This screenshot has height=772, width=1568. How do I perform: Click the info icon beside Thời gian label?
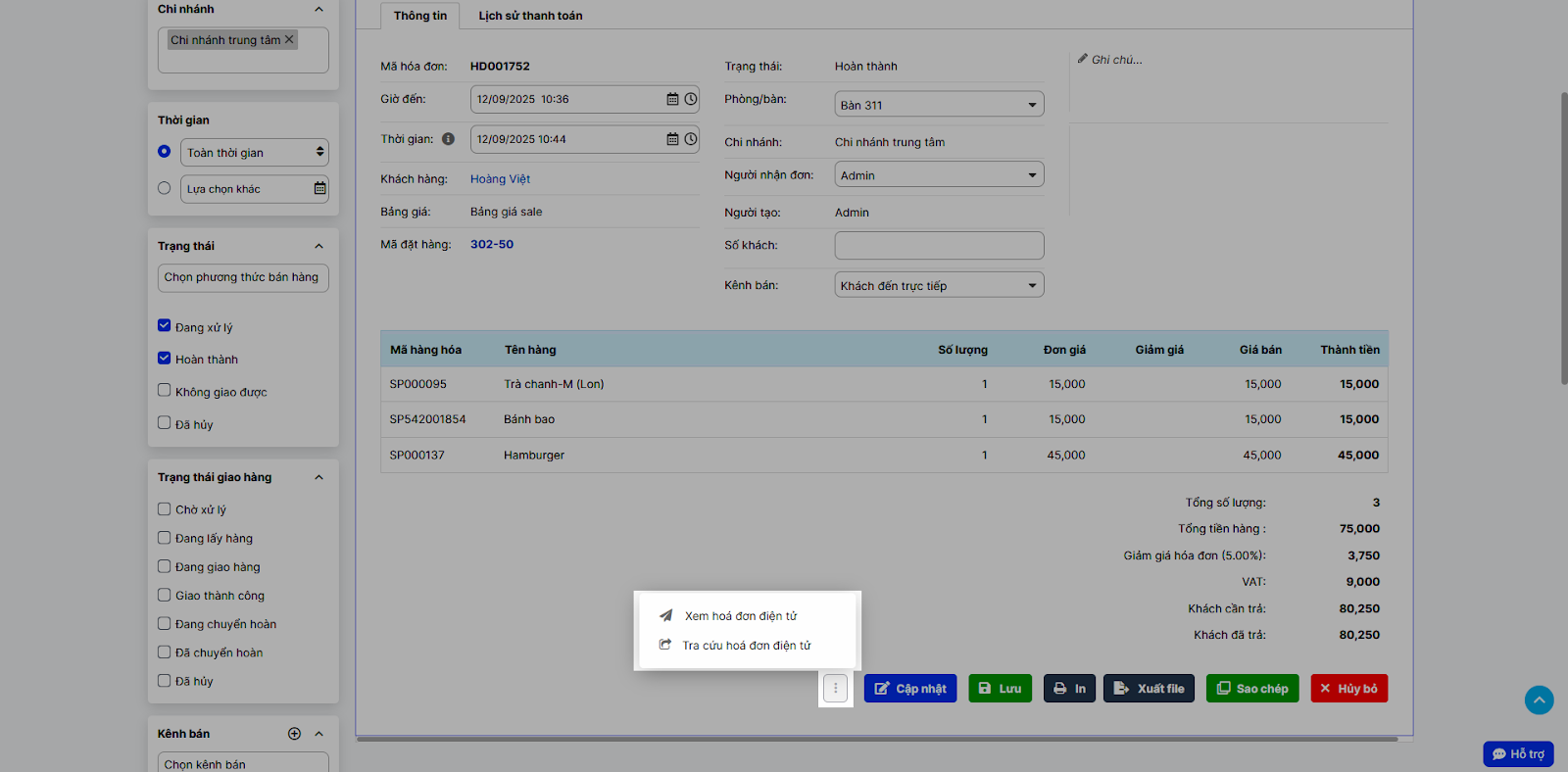point(448,139)
